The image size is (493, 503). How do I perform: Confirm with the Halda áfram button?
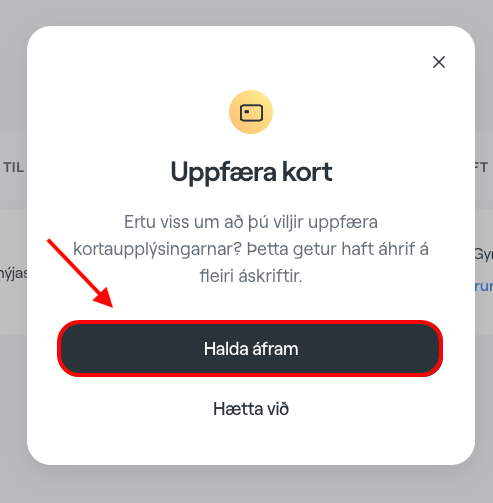tap(250, 349)
